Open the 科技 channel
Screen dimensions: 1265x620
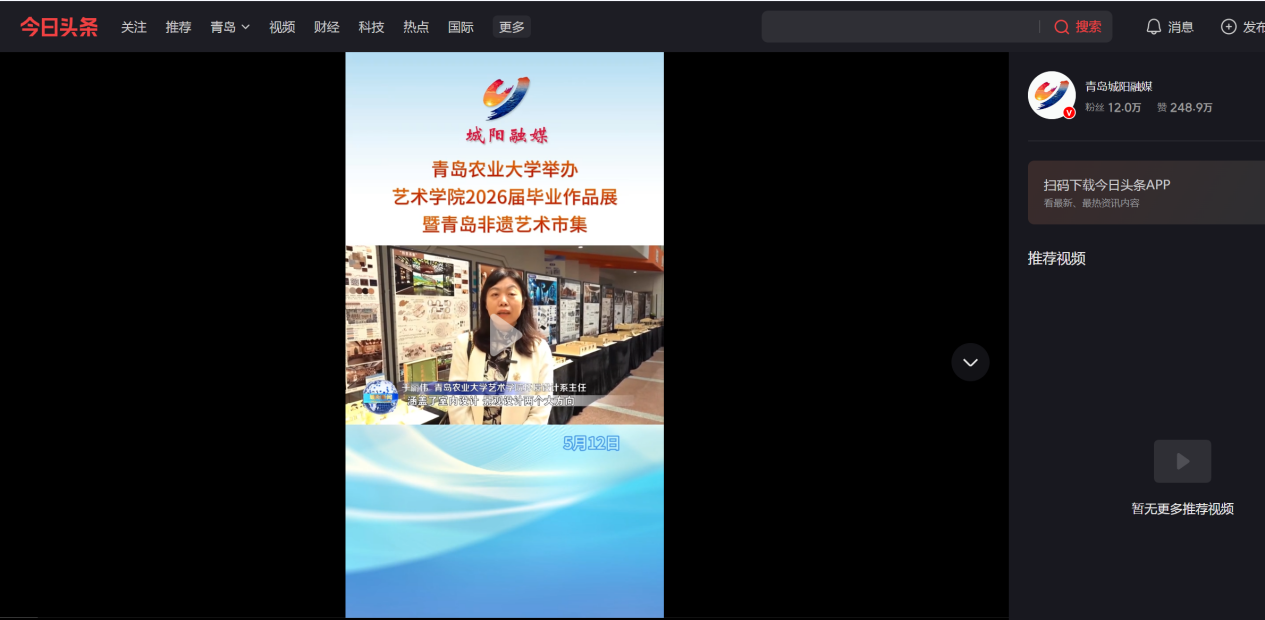point(371,27)
